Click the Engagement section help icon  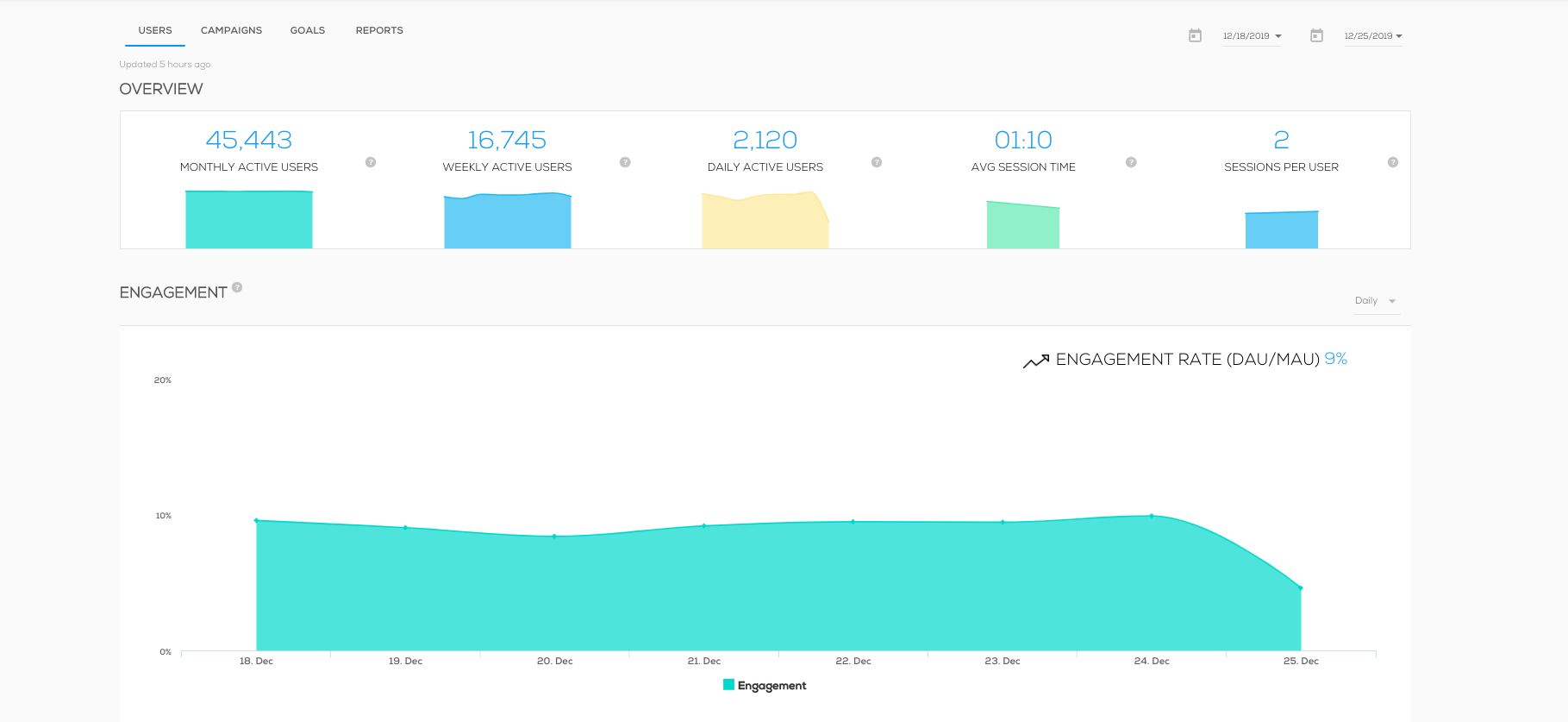pos(237,287)
